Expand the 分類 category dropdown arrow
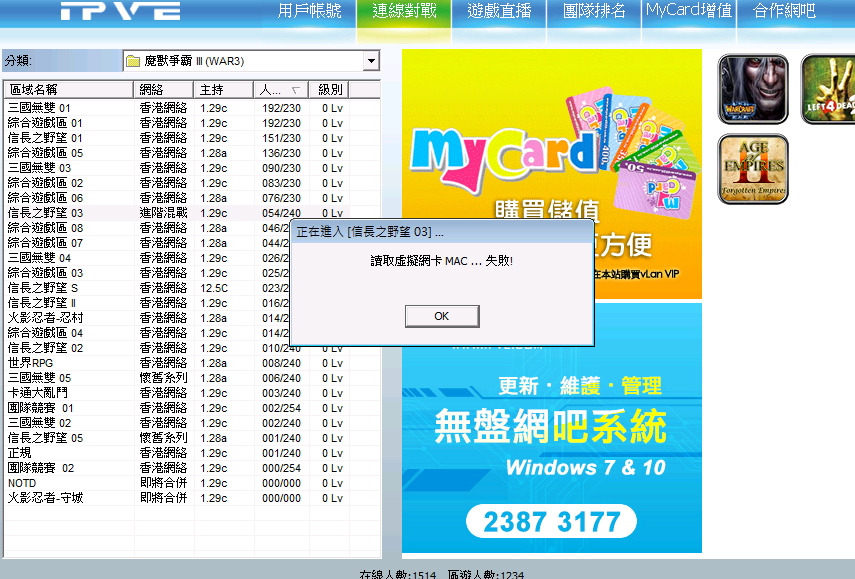The width and height of the screenshot is (855, 579). coord(372,62)
